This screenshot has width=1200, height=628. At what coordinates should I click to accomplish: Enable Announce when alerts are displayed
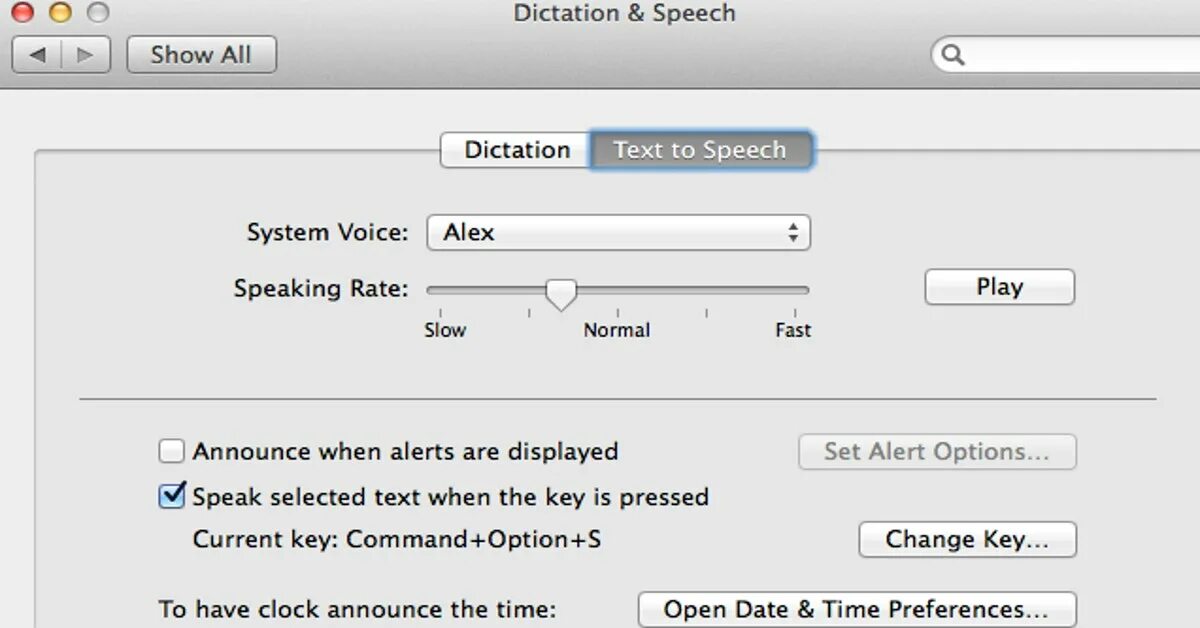pyautogui.click(x=172, y=452)
